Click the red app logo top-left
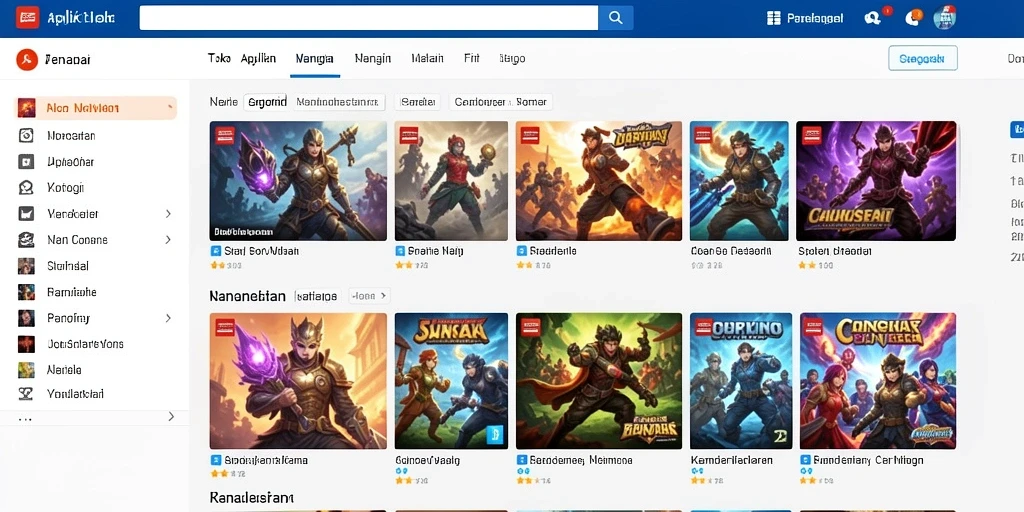 click(x=27, y=18)
